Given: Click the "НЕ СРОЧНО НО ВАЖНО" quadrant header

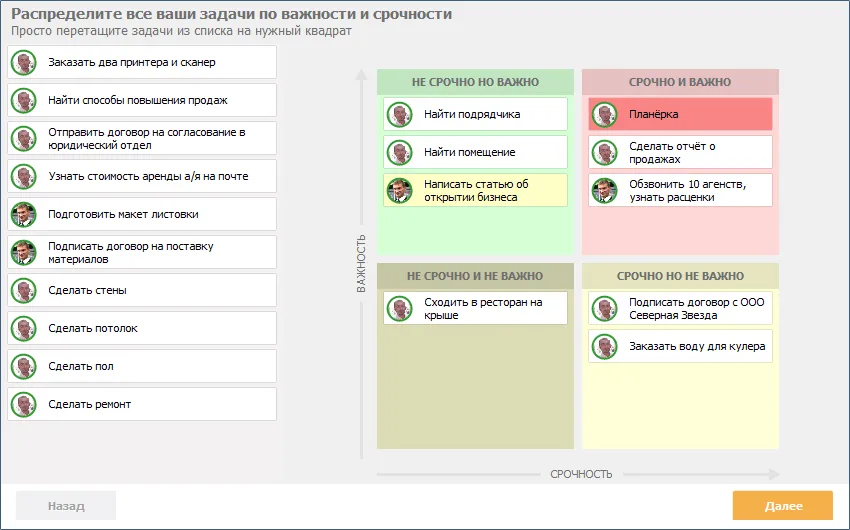Looking at the screenshot, I should [475, 82].
